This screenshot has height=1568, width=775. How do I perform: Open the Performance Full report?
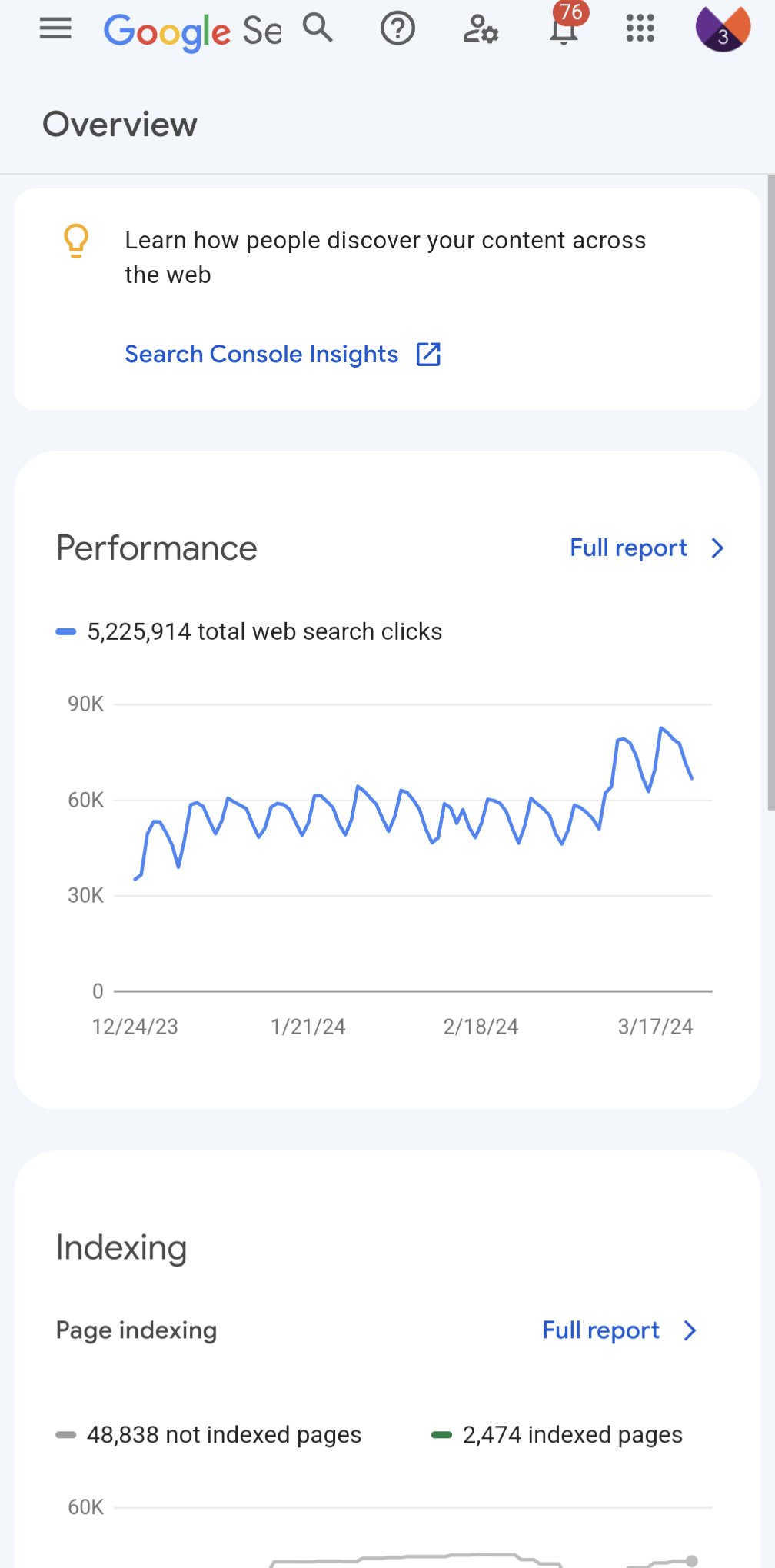[628, 548]
